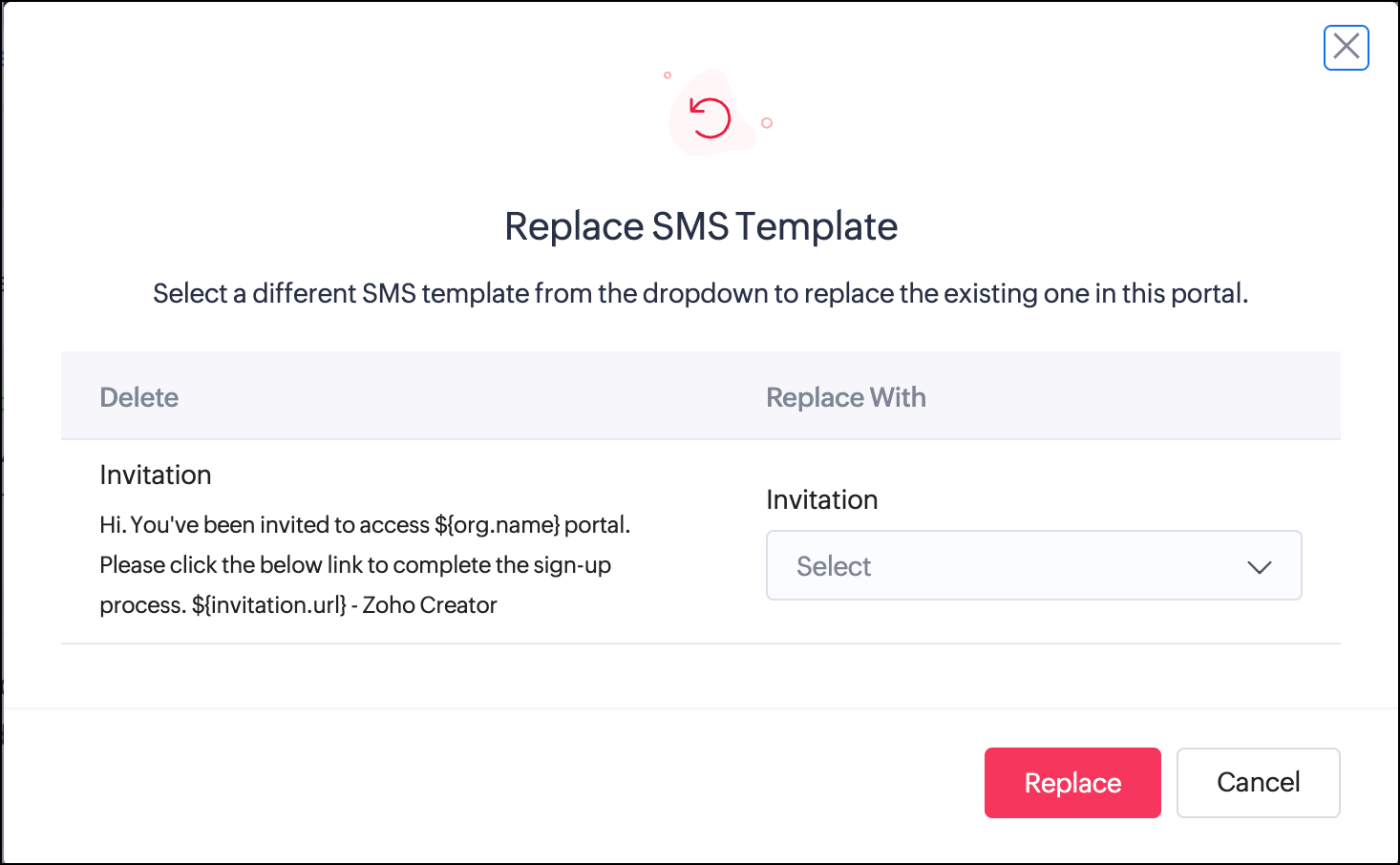The width and height of the screenshot is (1400, 865).
Task: Click the Zoho Creator signature text
Action: (x=430, y=605)
